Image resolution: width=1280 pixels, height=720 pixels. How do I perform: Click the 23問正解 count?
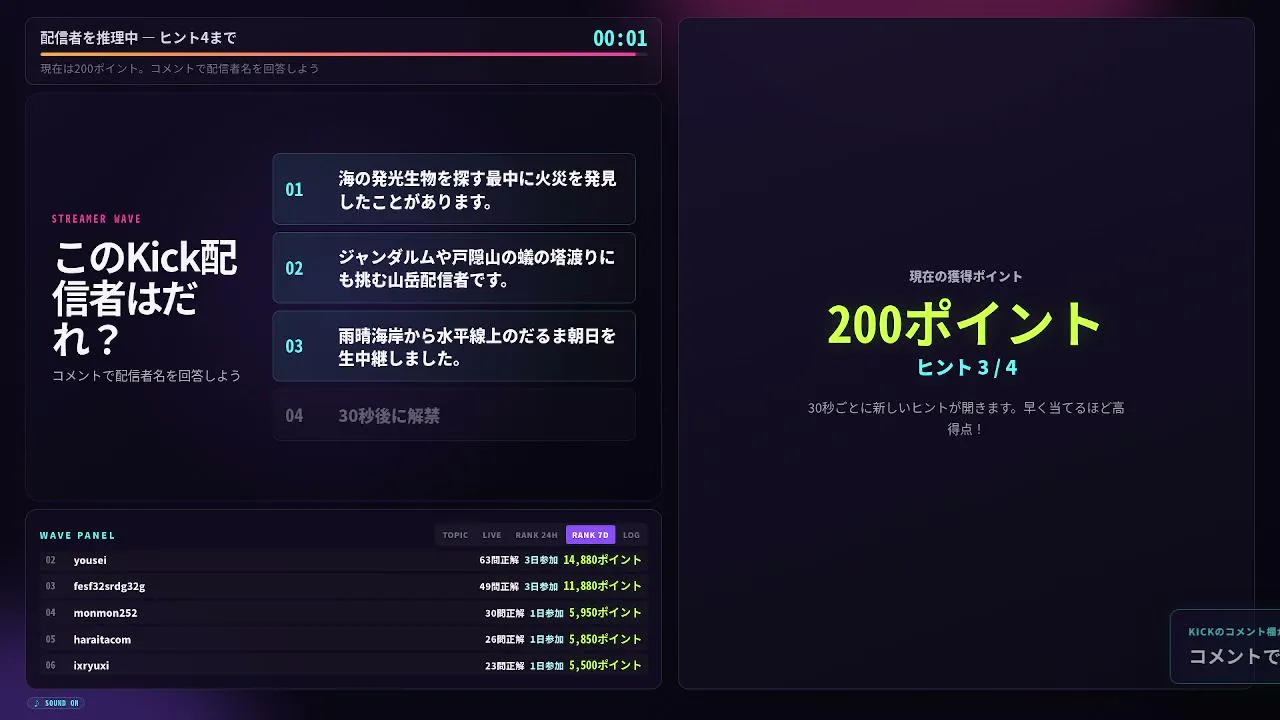pos(505,665)
